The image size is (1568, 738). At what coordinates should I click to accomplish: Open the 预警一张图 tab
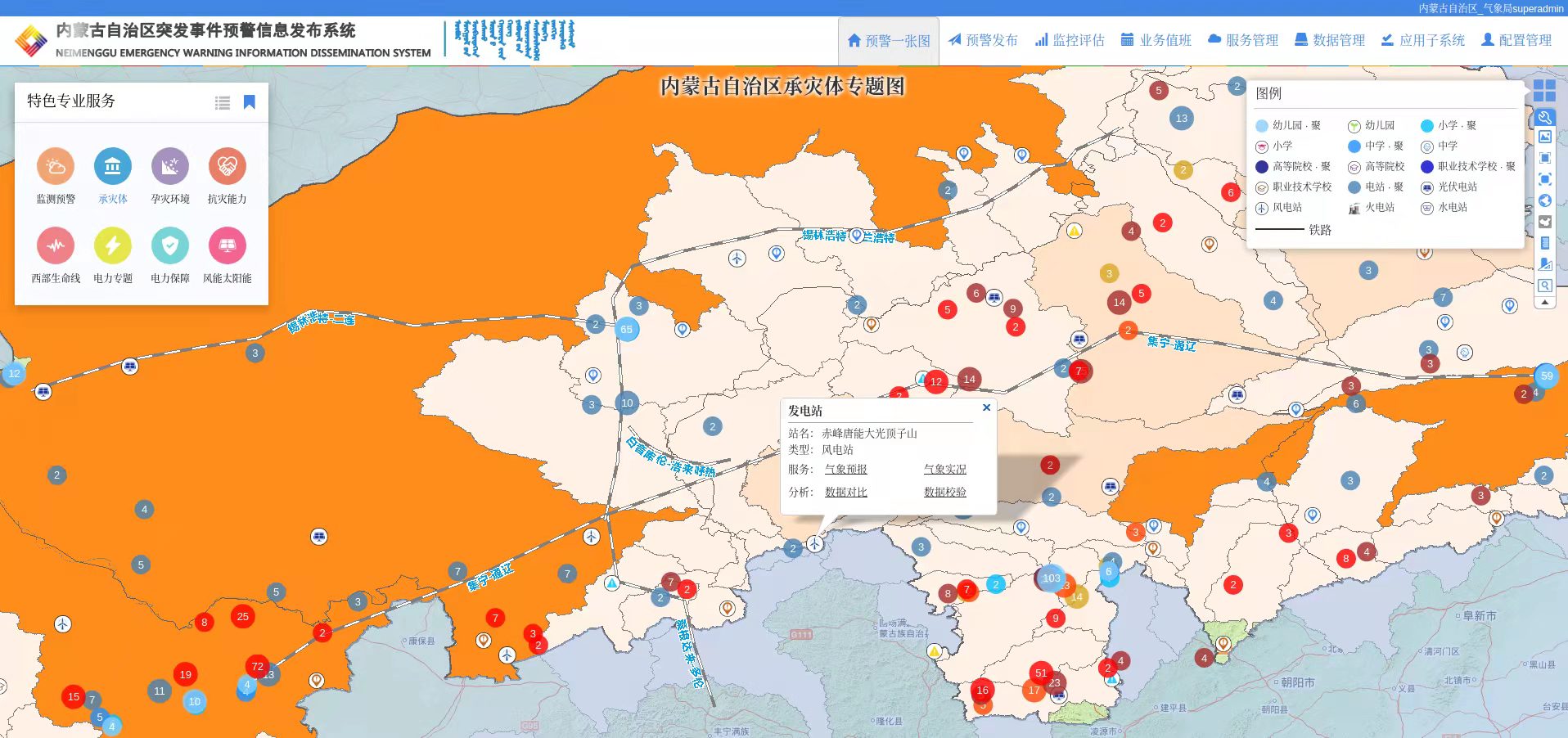coord(889,41)
